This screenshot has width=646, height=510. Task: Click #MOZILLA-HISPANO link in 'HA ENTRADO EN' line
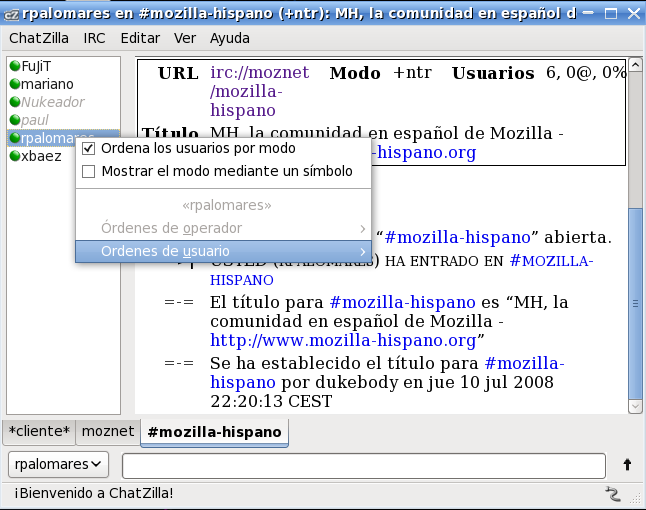point(402,271)
